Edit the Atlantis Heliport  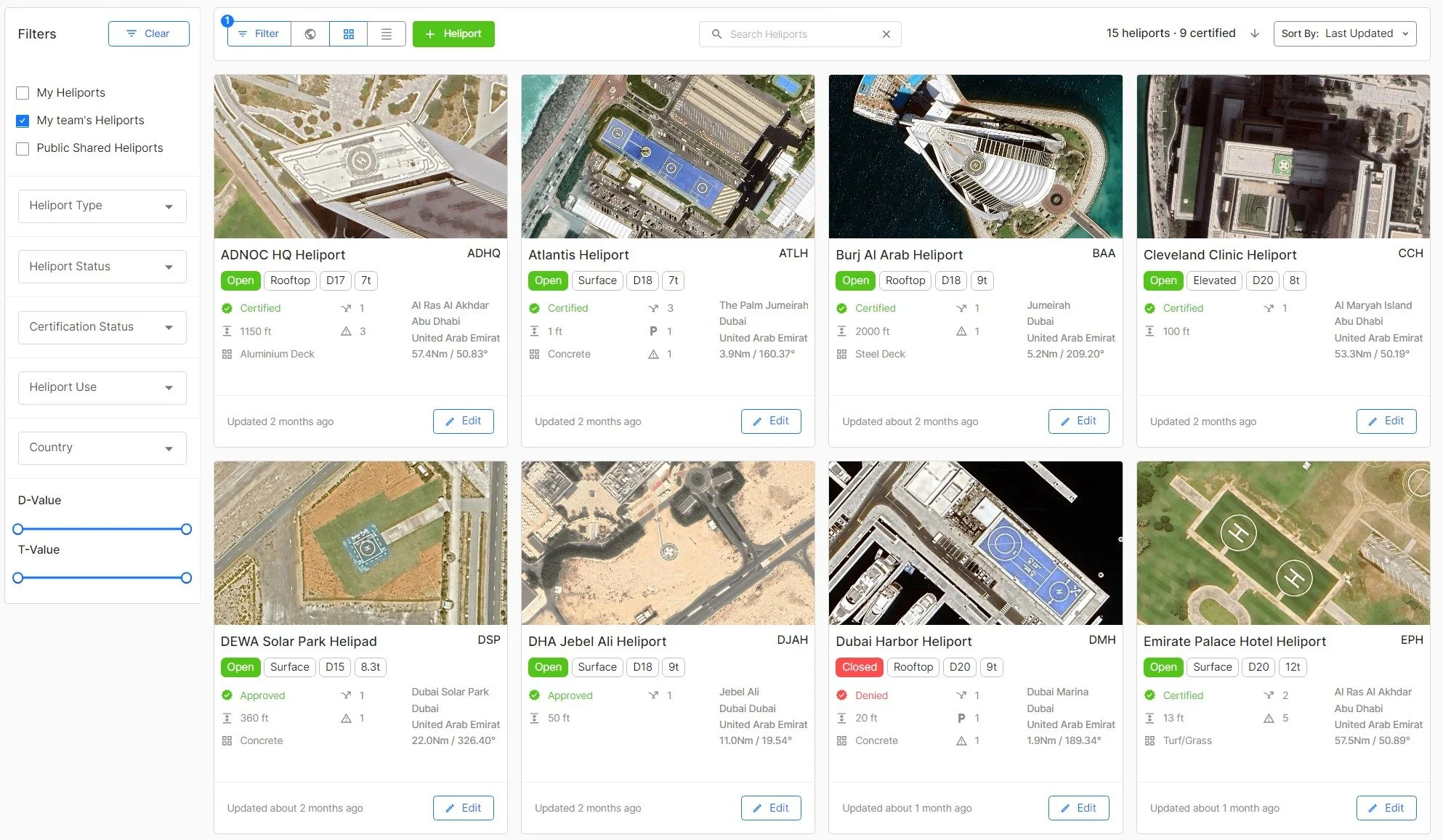coord(770,421)
